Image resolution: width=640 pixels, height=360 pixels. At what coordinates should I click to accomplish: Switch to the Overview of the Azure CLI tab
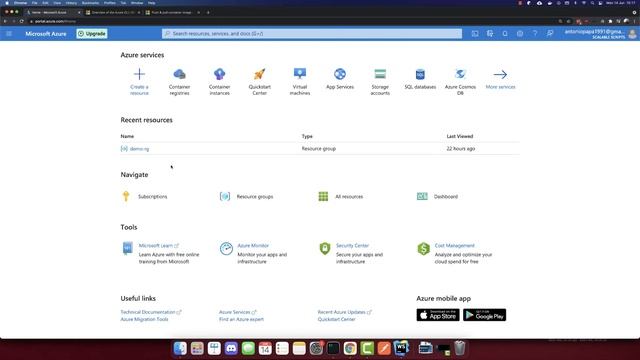[112, 12]
